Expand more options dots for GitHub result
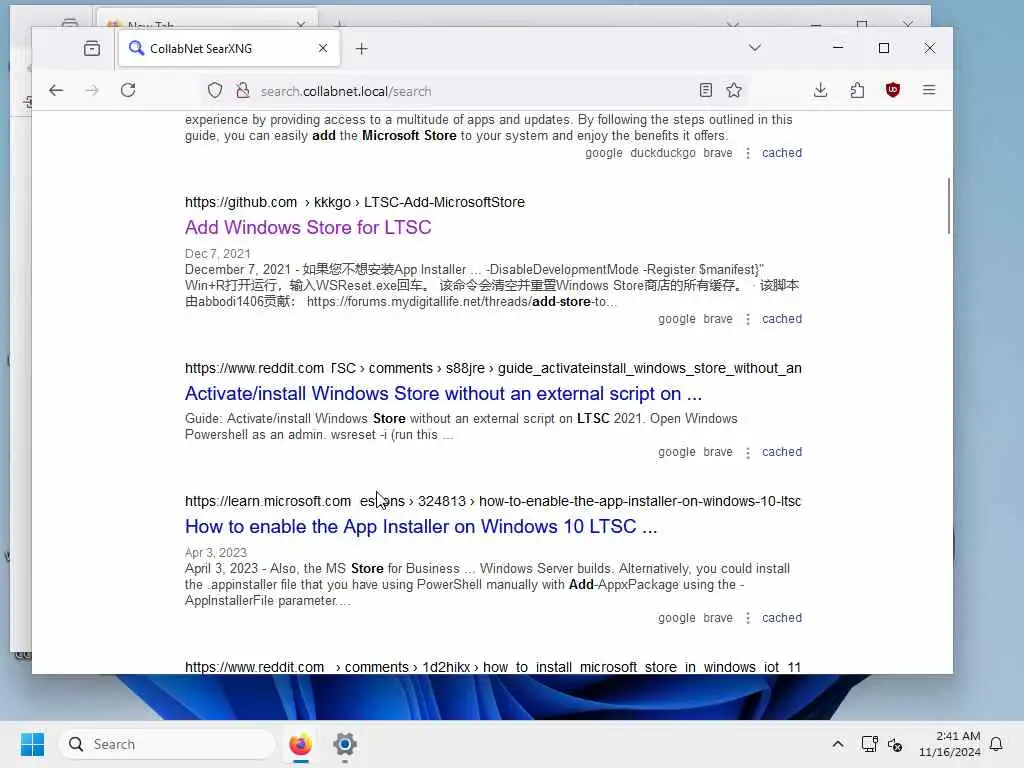Screen dimensions: 1024x768 pyautogui.click(x=748, y=319)
